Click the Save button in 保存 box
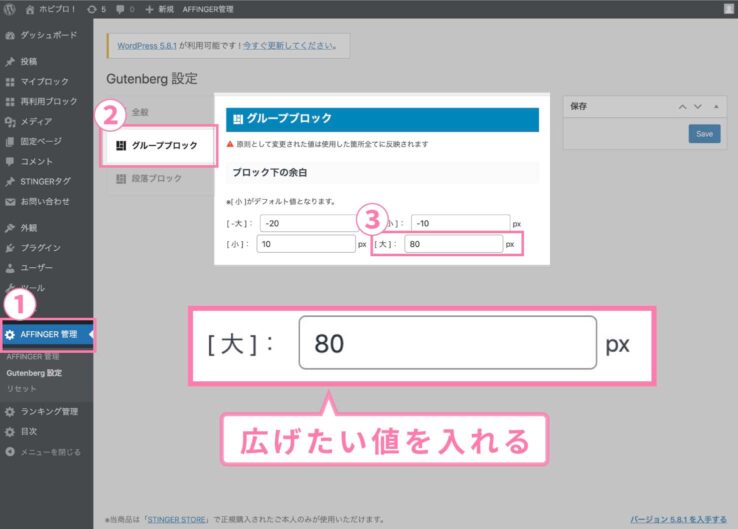 pos(705,134)
